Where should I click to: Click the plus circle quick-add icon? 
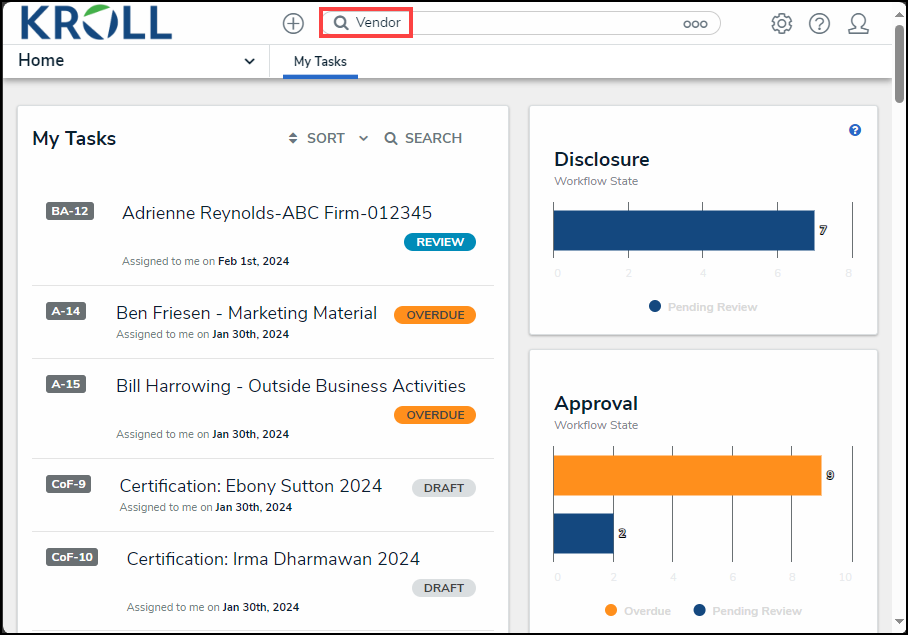pyautogui.click(x=293, y=24)
